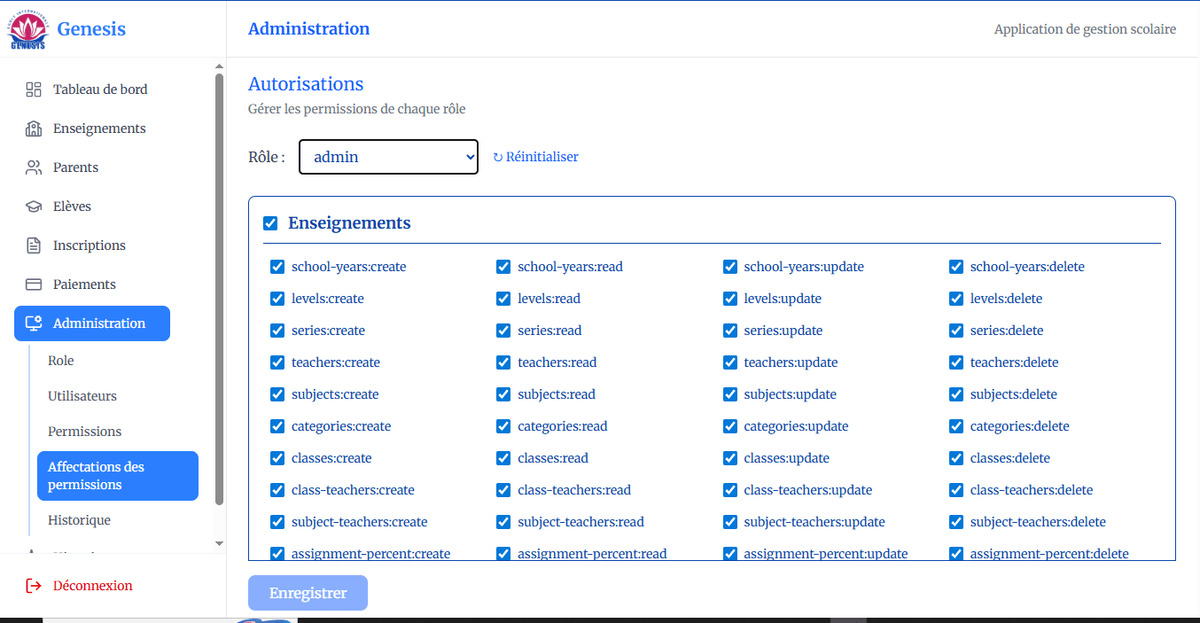Image resolution: width=1200 pixels, height=623 pixels.
Task: Click the Déconnexion logout icon
Action: coord(33,585)
